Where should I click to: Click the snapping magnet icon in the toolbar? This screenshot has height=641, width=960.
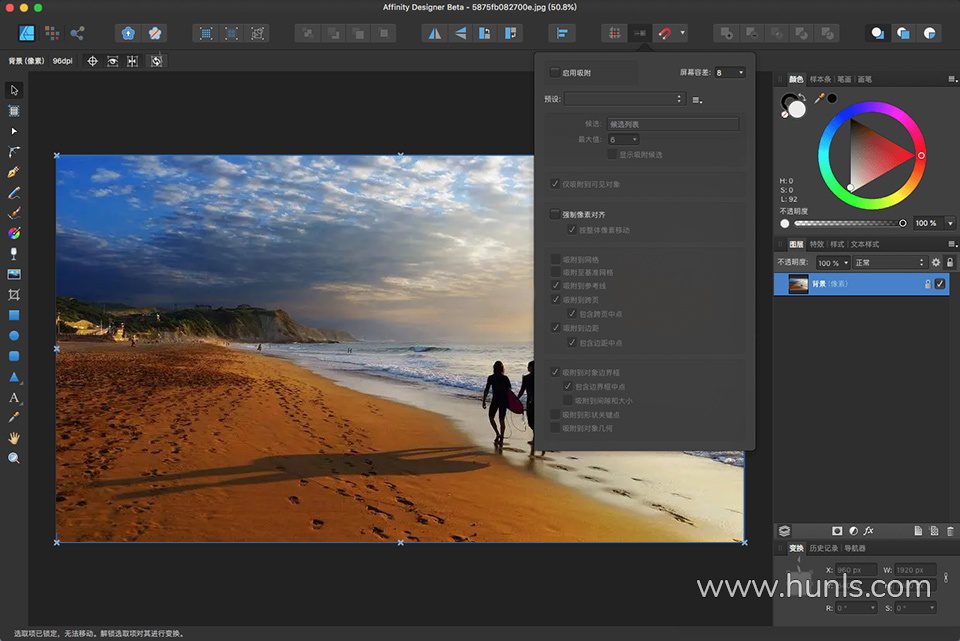[665, 33]
